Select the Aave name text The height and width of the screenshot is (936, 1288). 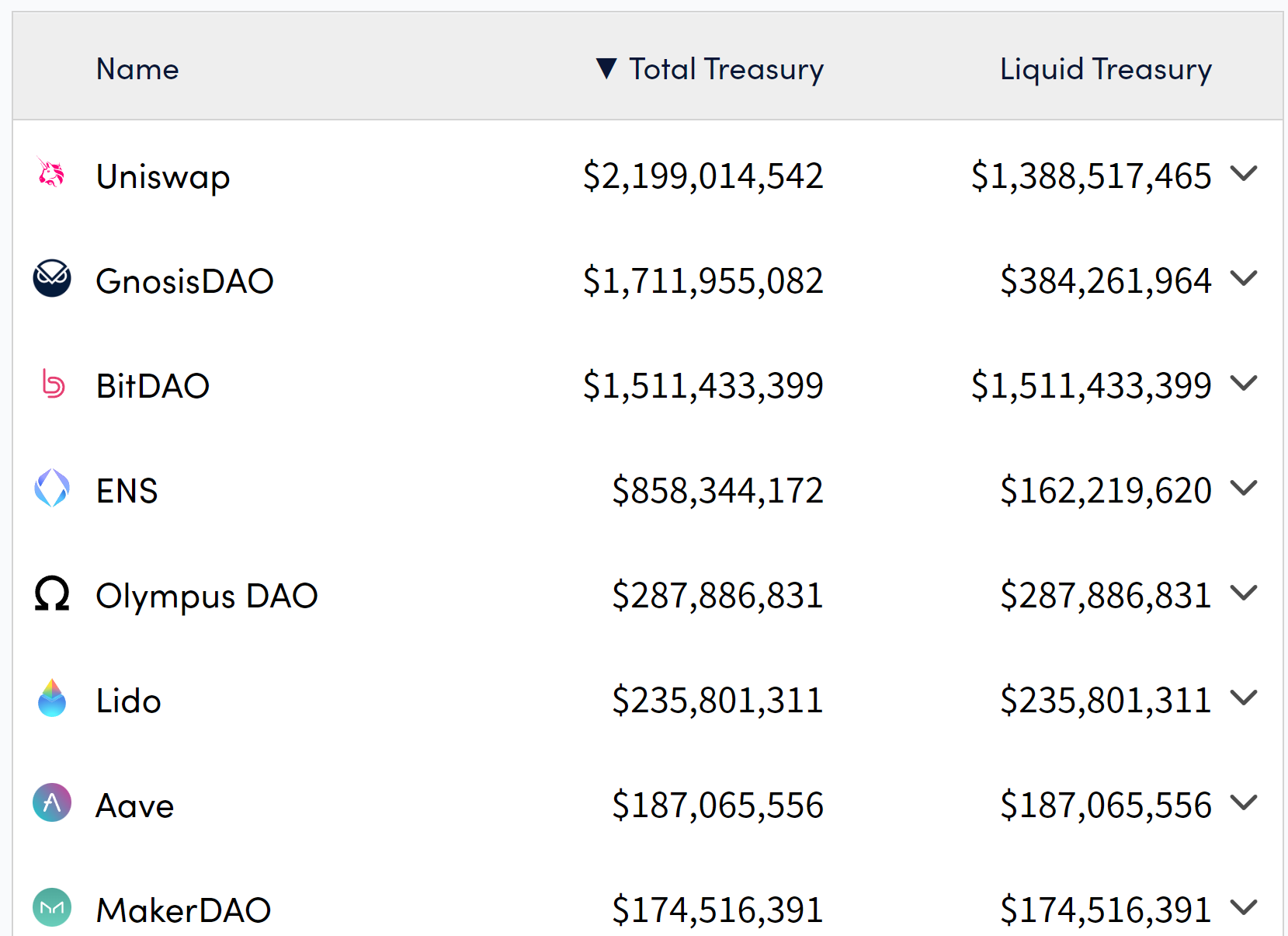coord(135,806)
